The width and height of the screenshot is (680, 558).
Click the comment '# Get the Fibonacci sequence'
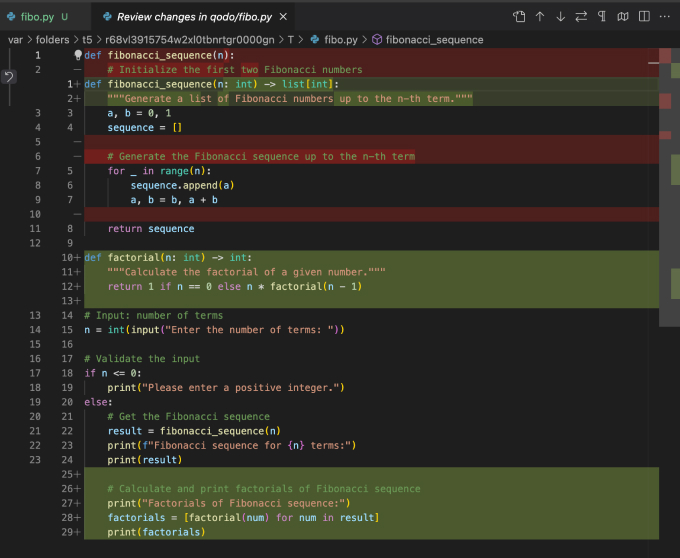tap(189, 417)
